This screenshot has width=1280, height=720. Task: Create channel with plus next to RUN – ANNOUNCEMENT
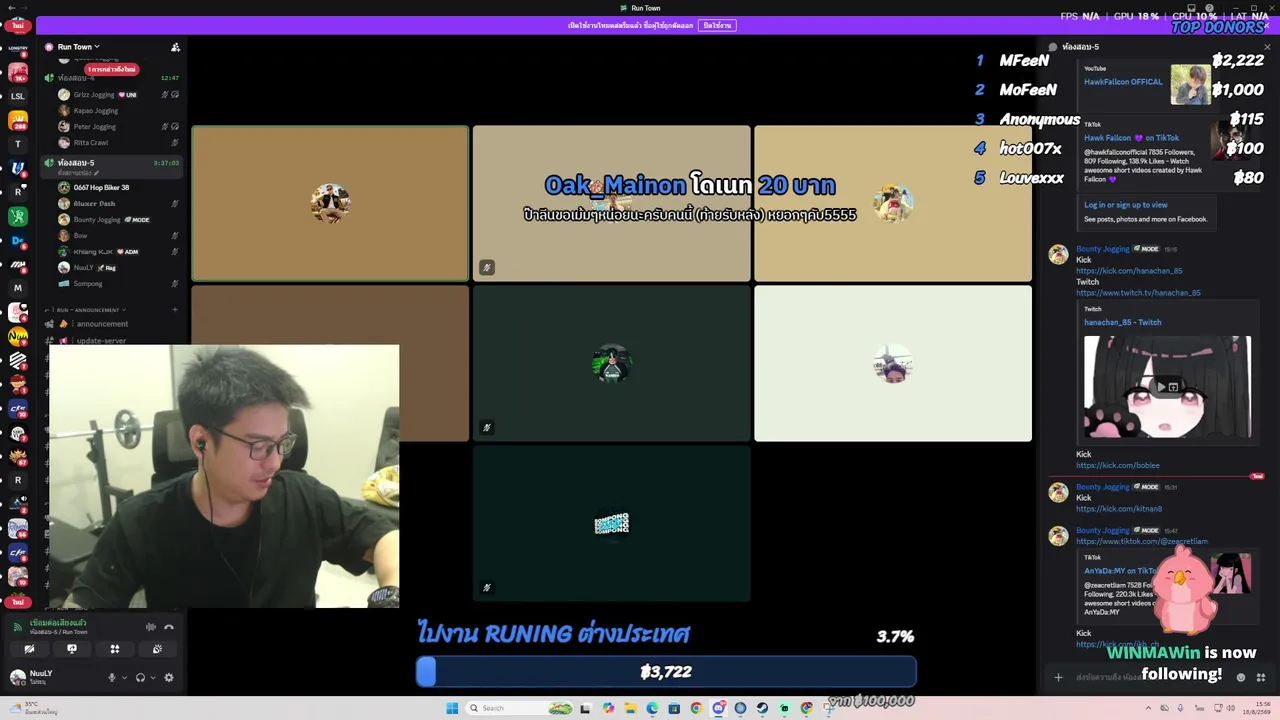pos(174,310)
